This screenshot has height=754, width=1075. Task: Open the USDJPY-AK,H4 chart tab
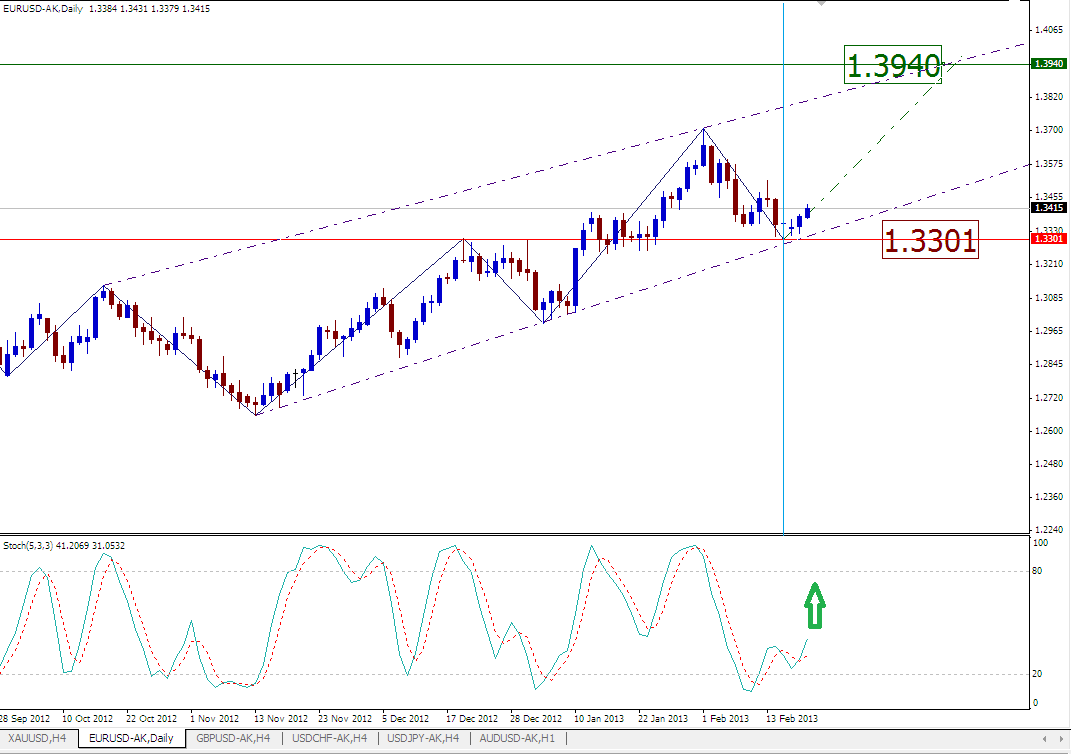coord(424,738)
